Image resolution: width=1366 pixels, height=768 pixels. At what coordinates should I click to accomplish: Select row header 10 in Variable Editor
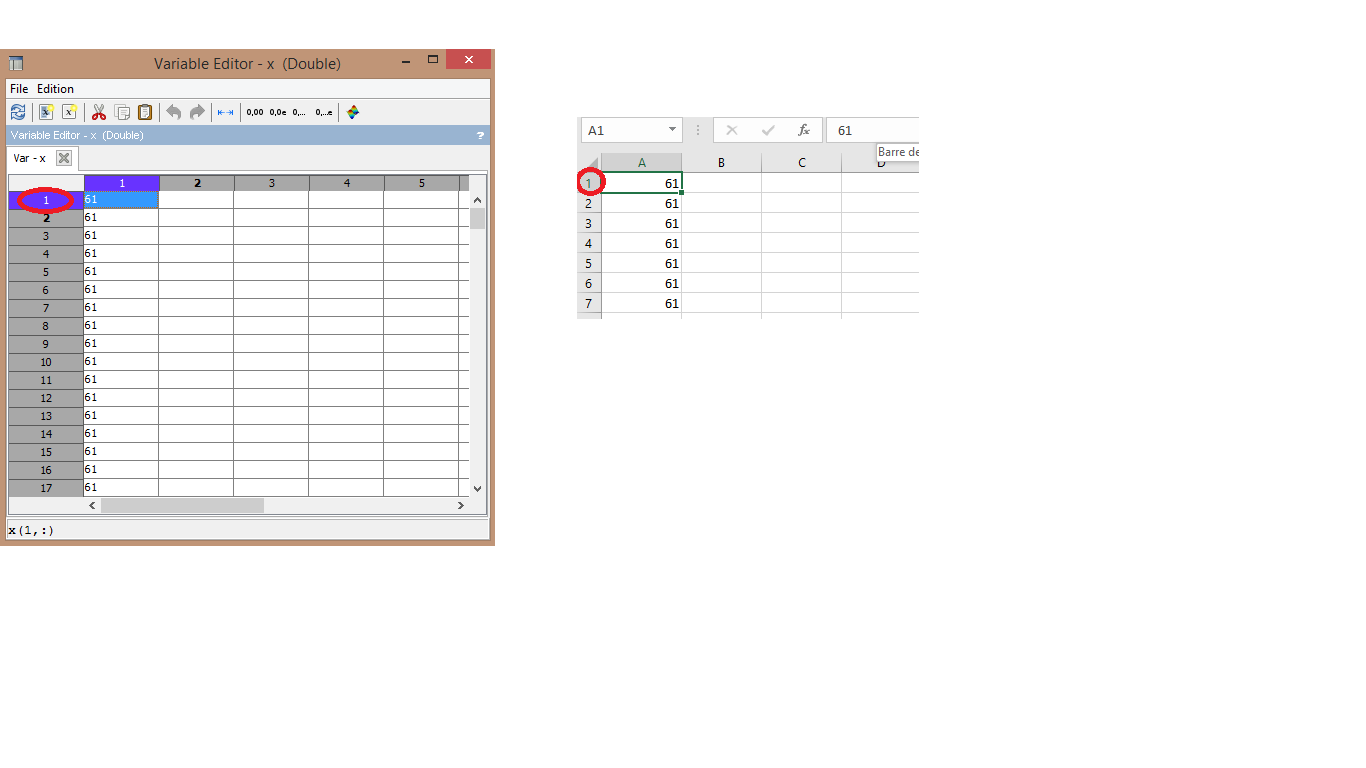(46, 362)
